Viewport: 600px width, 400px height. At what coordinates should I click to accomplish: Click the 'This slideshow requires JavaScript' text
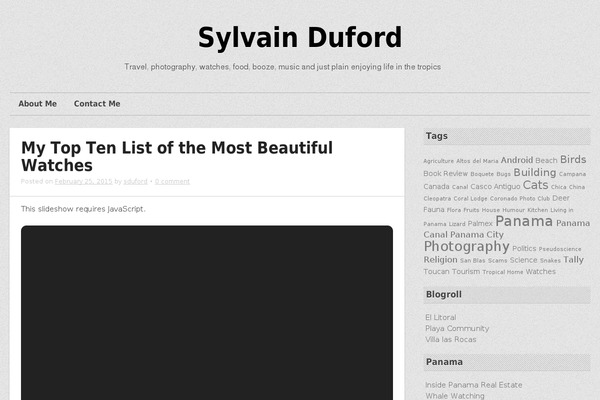coord(83,209)
